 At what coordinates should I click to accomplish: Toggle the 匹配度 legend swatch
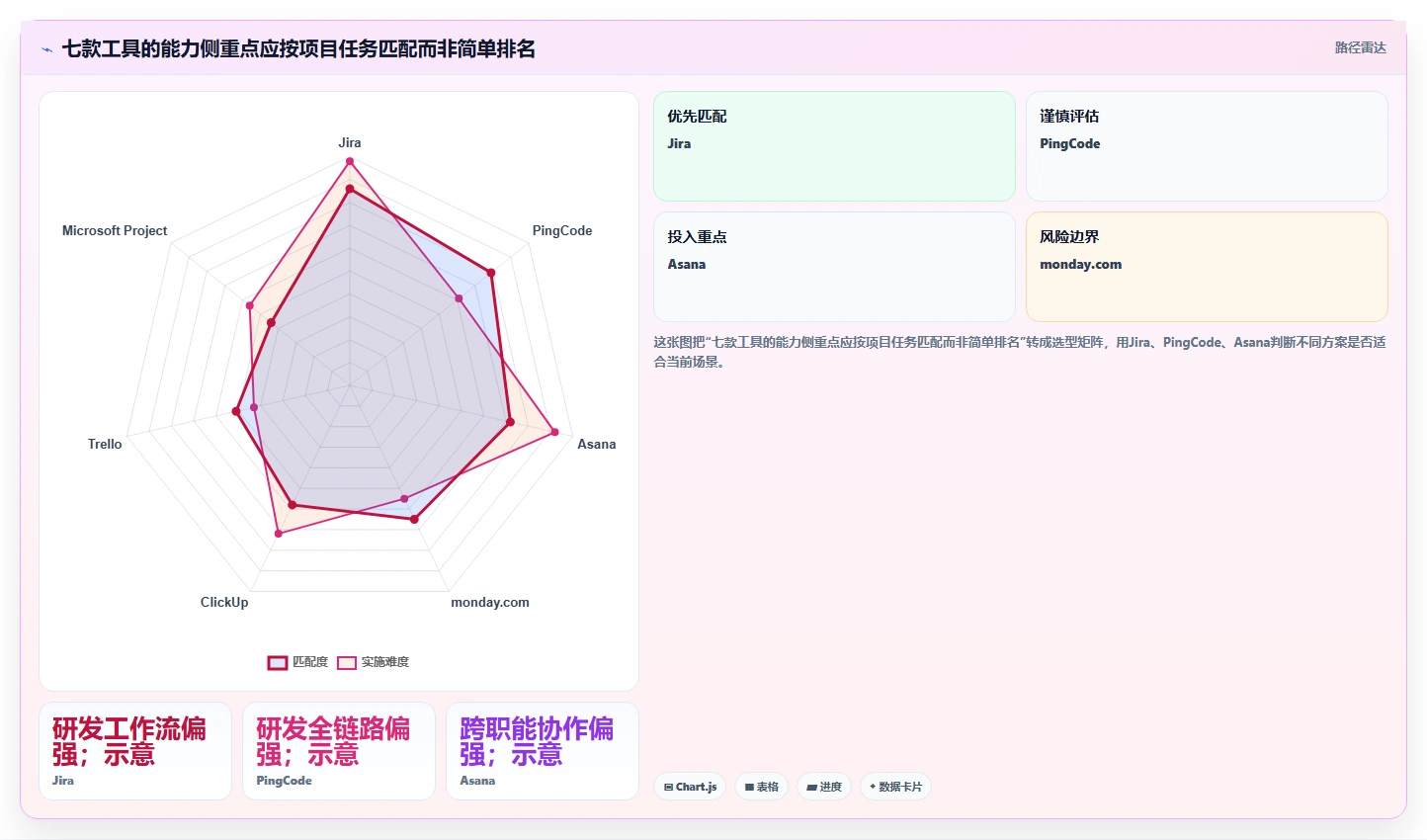278,663
